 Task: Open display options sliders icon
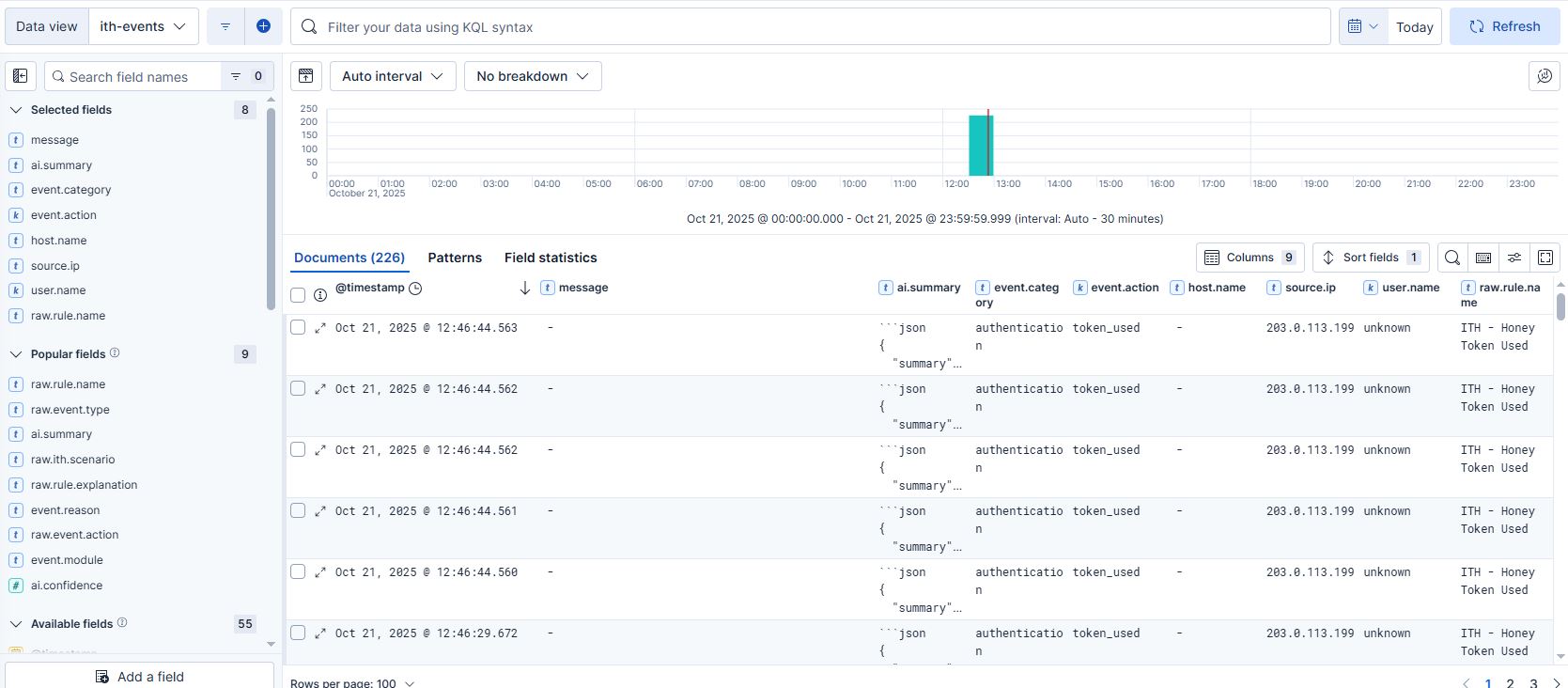pyautogui.click(x=1514, y=258)
